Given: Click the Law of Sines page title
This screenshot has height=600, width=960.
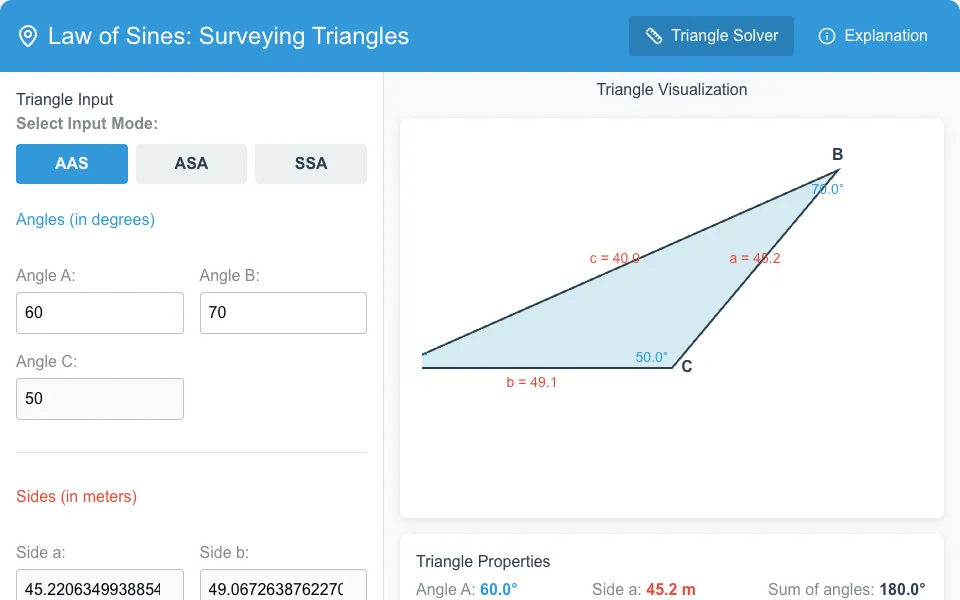Looking at the screenshot, I should pyautogui.click(x=228, y=36).
